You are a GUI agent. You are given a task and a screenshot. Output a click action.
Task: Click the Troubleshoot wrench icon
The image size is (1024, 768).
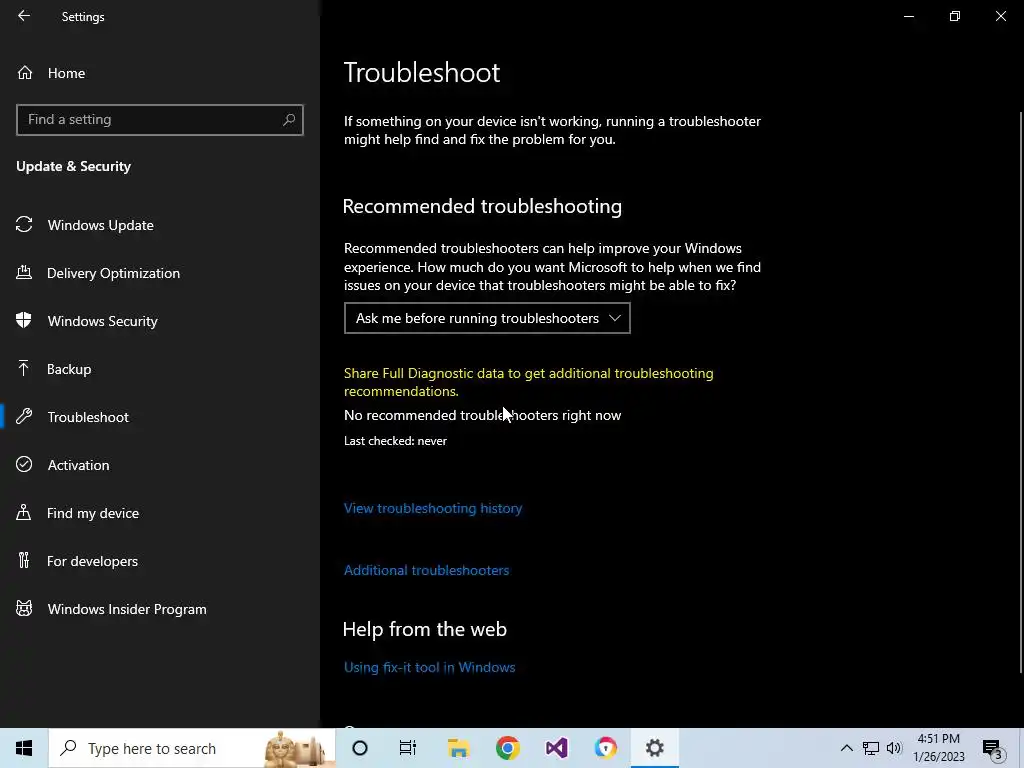tap(24, 416)
